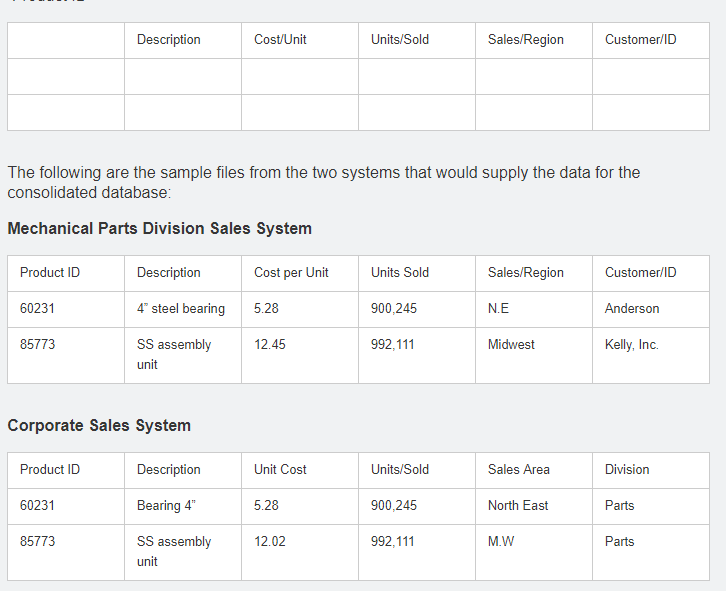The width and height of the screenshot is (726, 591).
Task: Click the paragraph starting 'The following are the sample files'
Action: (x=324, y=182)
